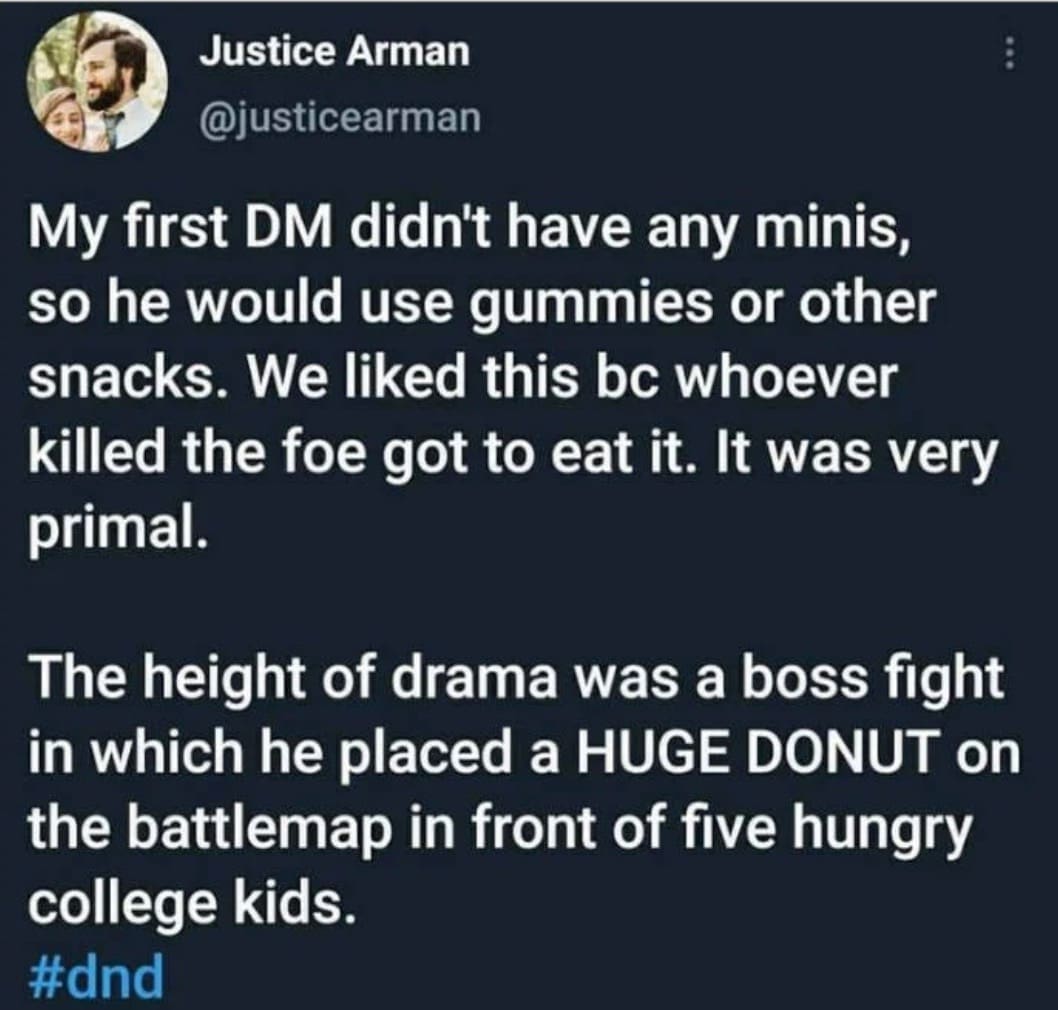Follow the #dnd hashtag

click(98, 978)
